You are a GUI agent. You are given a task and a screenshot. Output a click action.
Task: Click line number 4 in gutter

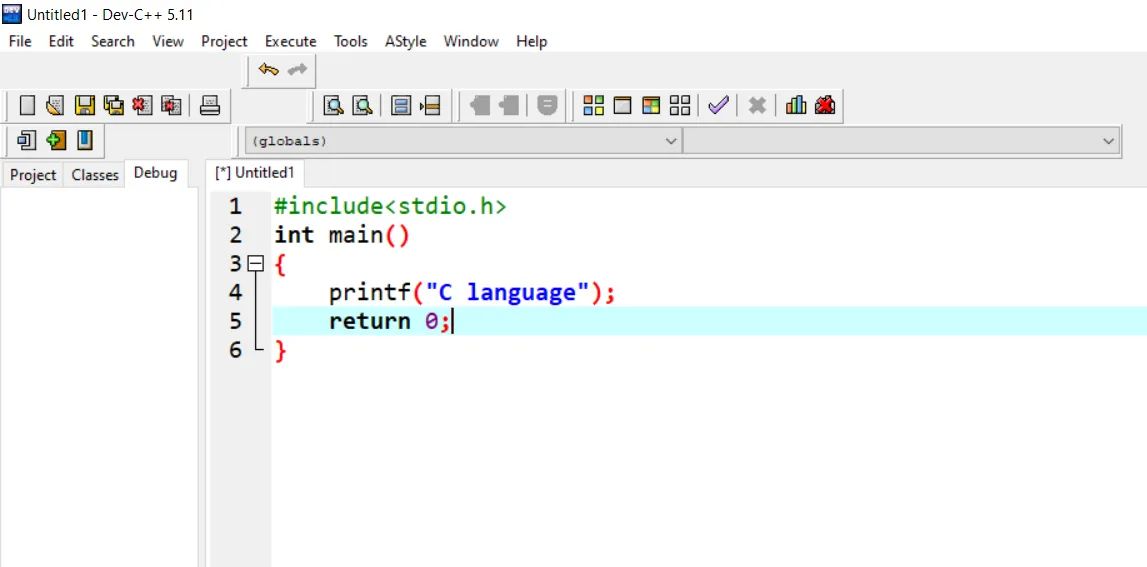pos(235,293)
